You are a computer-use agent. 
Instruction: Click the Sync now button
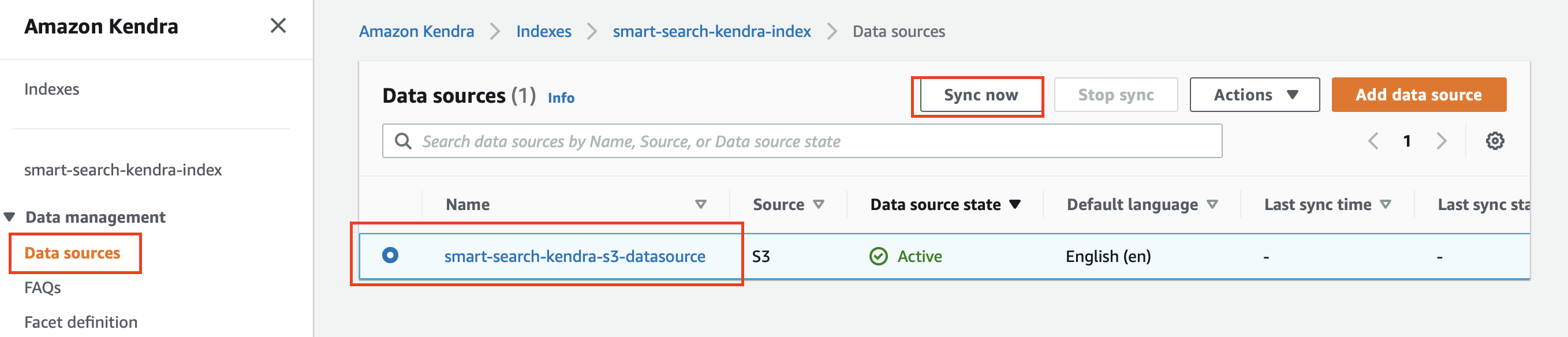[980, 95]
